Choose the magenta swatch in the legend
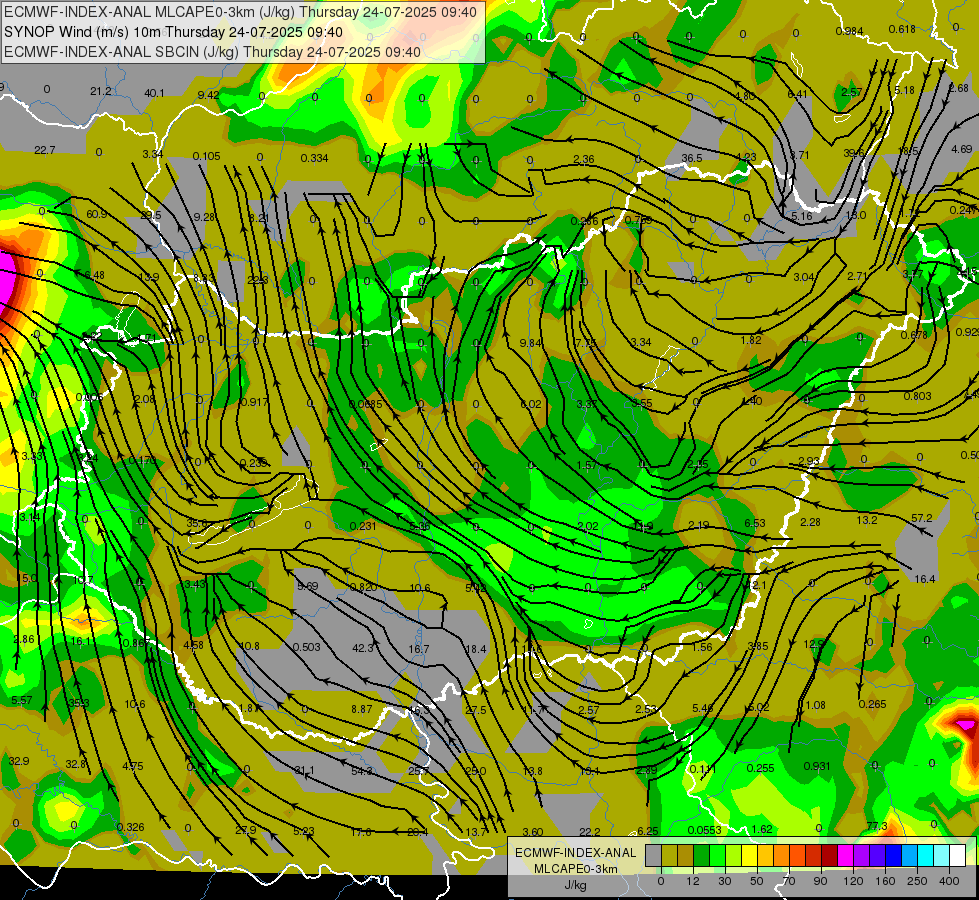 (846, 855)
